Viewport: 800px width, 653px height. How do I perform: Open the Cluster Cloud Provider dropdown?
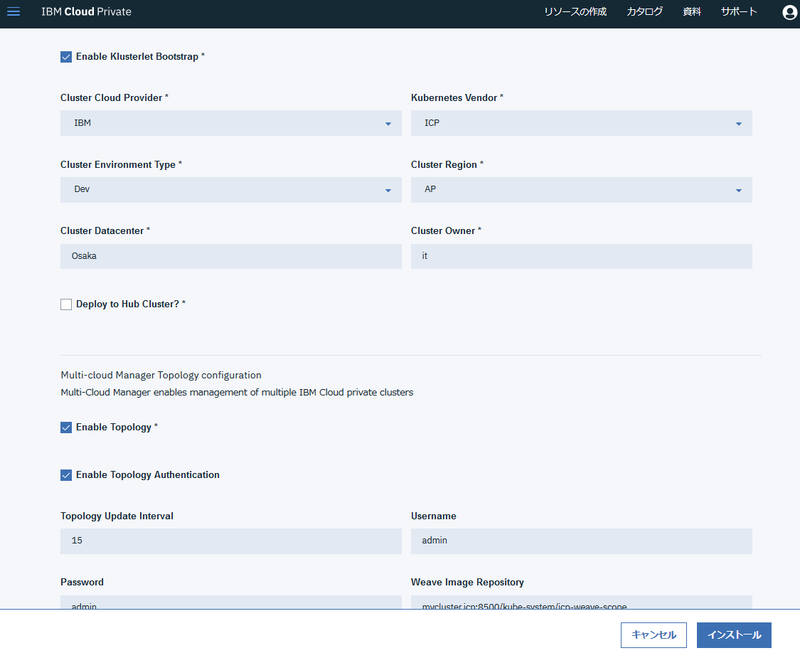(x=231, y=123)
